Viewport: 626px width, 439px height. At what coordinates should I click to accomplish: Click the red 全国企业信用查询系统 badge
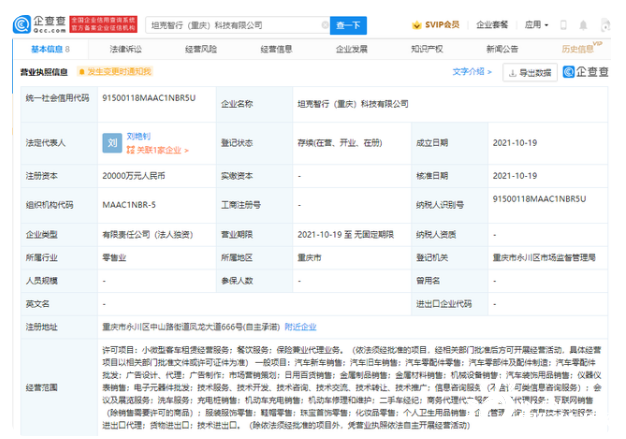(103, 24)
